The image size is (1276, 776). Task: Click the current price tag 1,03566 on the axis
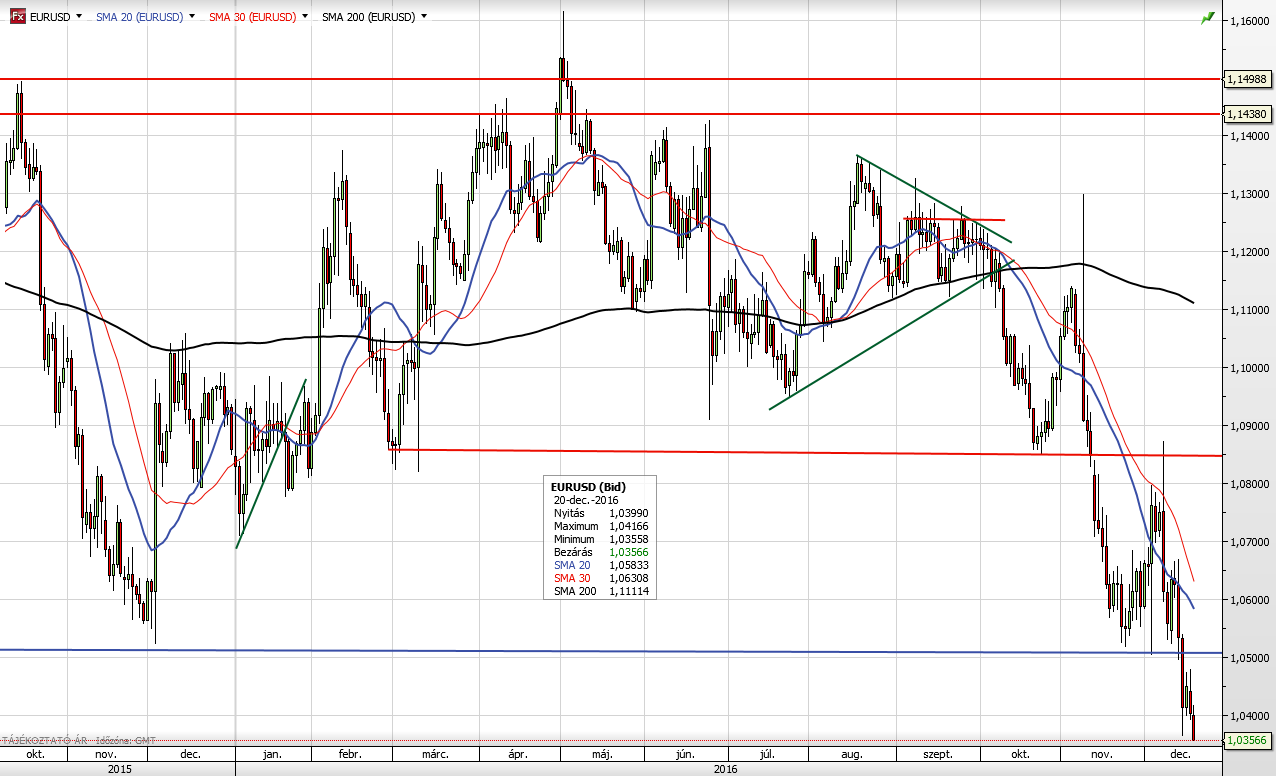coord(1249,740)
